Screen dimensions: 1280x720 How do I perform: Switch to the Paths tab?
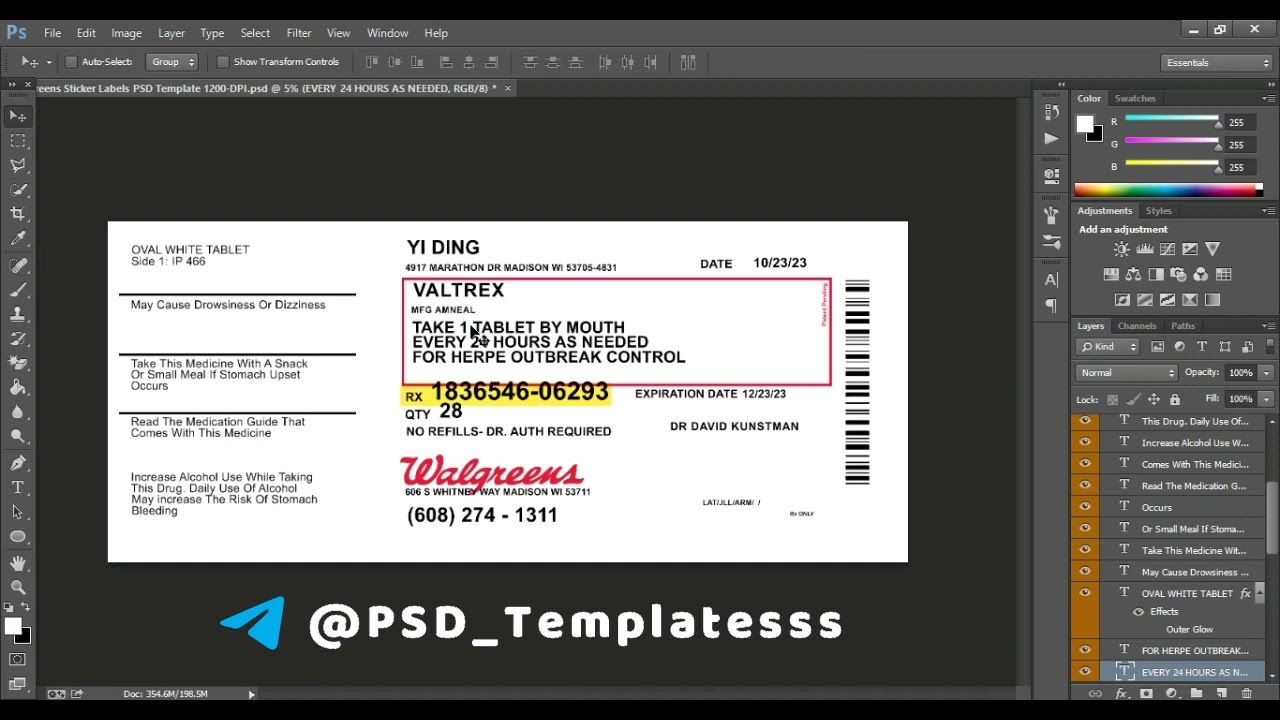(1183, 326)
